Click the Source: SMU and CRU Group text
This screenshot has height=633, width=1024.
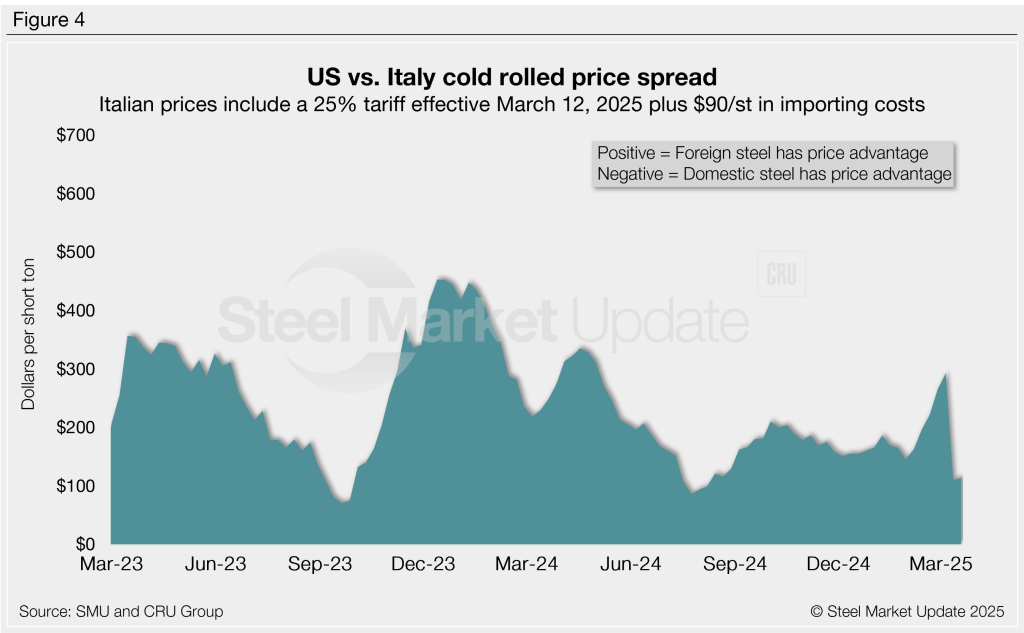click(x=121, y=611)
